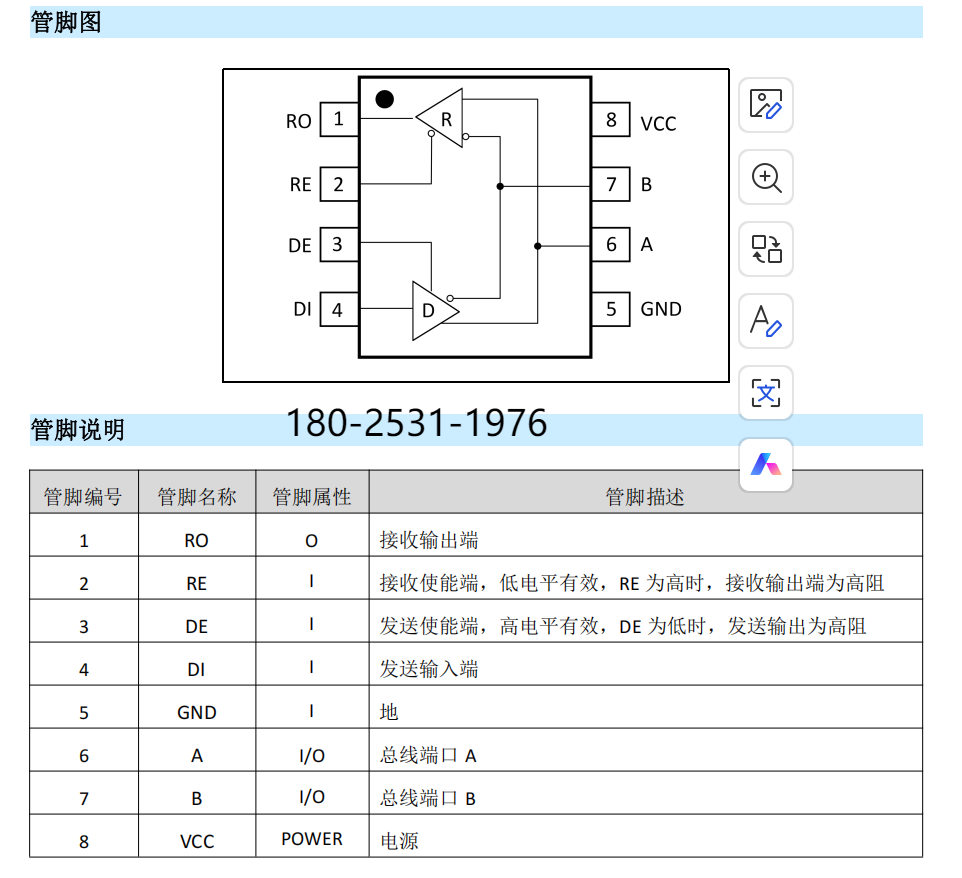This screenshot has width=962, height=878.
Task: Click the RO label beside pin 1
Action: tap(299, 121)
